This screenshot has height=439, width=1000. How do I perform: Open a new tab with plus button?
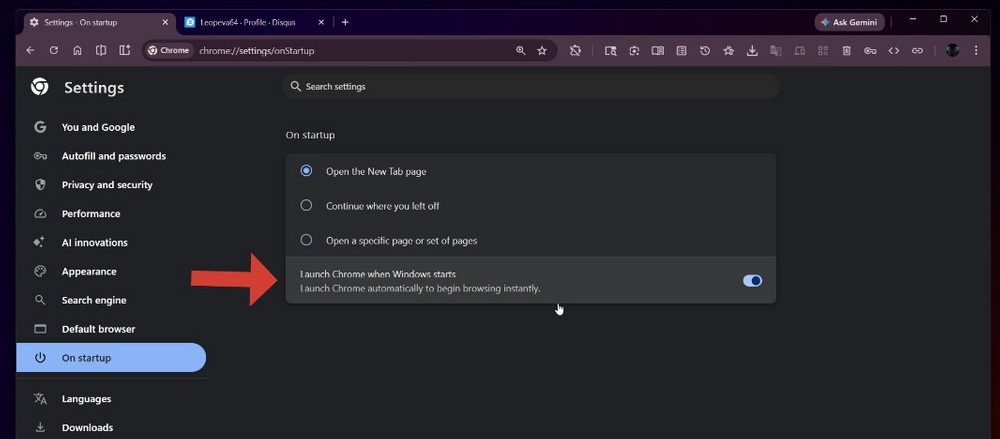(x=345, y=22)
